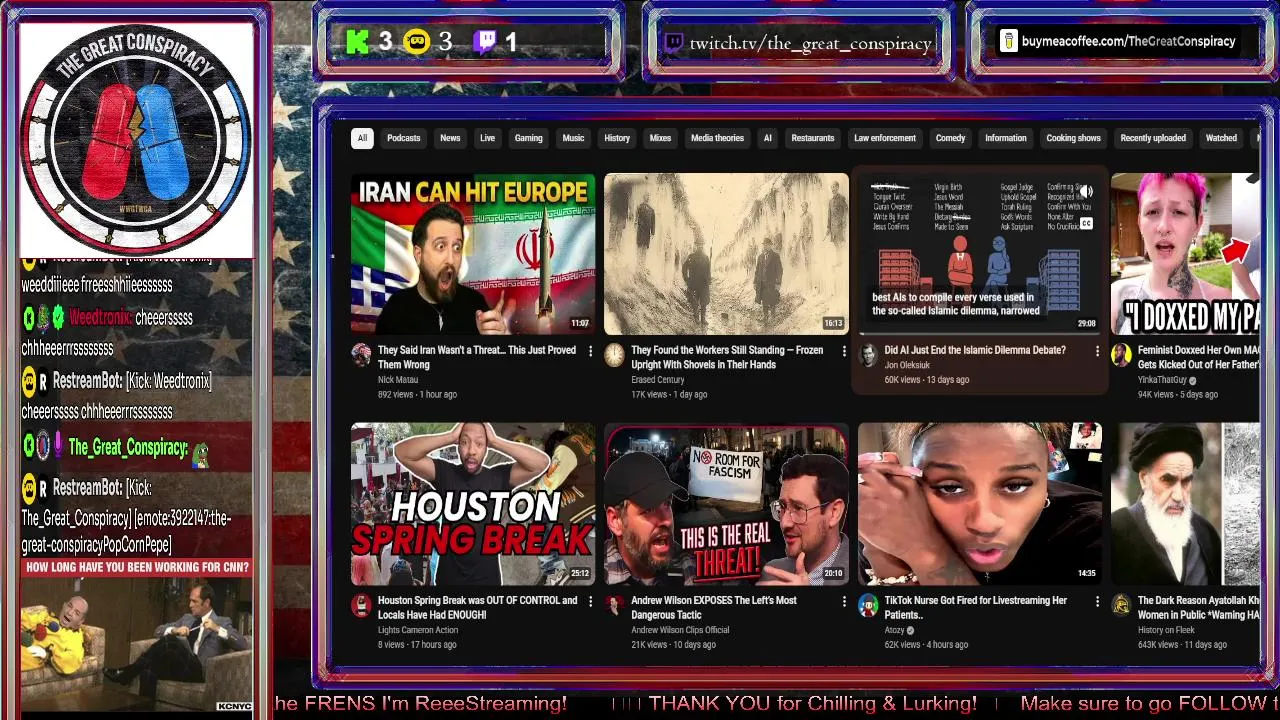
Task: Open the Jon Oleksiuk channel name link
Action: click(x=907, y=366)
